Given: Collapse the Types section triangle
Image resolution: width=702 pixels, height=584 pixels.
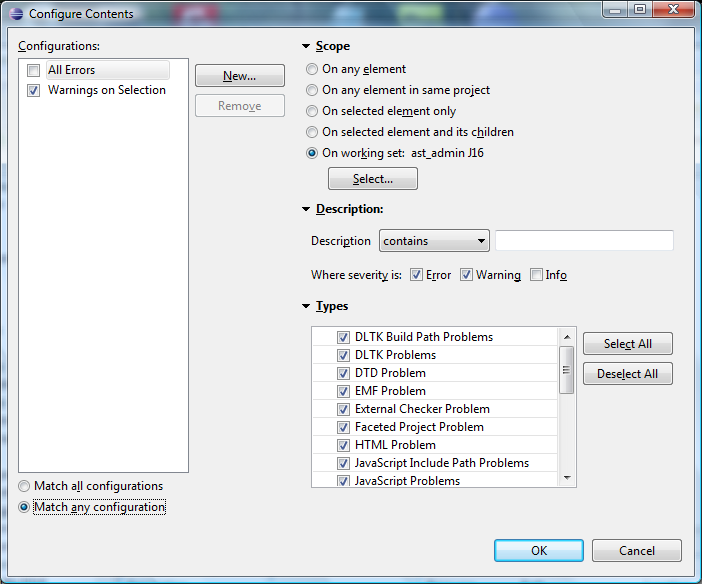Looking at the screenshot, I should click(306, 307).
